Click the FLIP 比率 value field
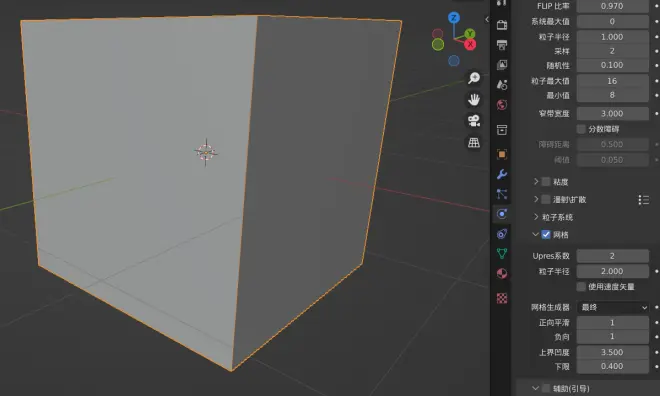Image resolution: width=660 pixels, height=396 pixels. 612,6
